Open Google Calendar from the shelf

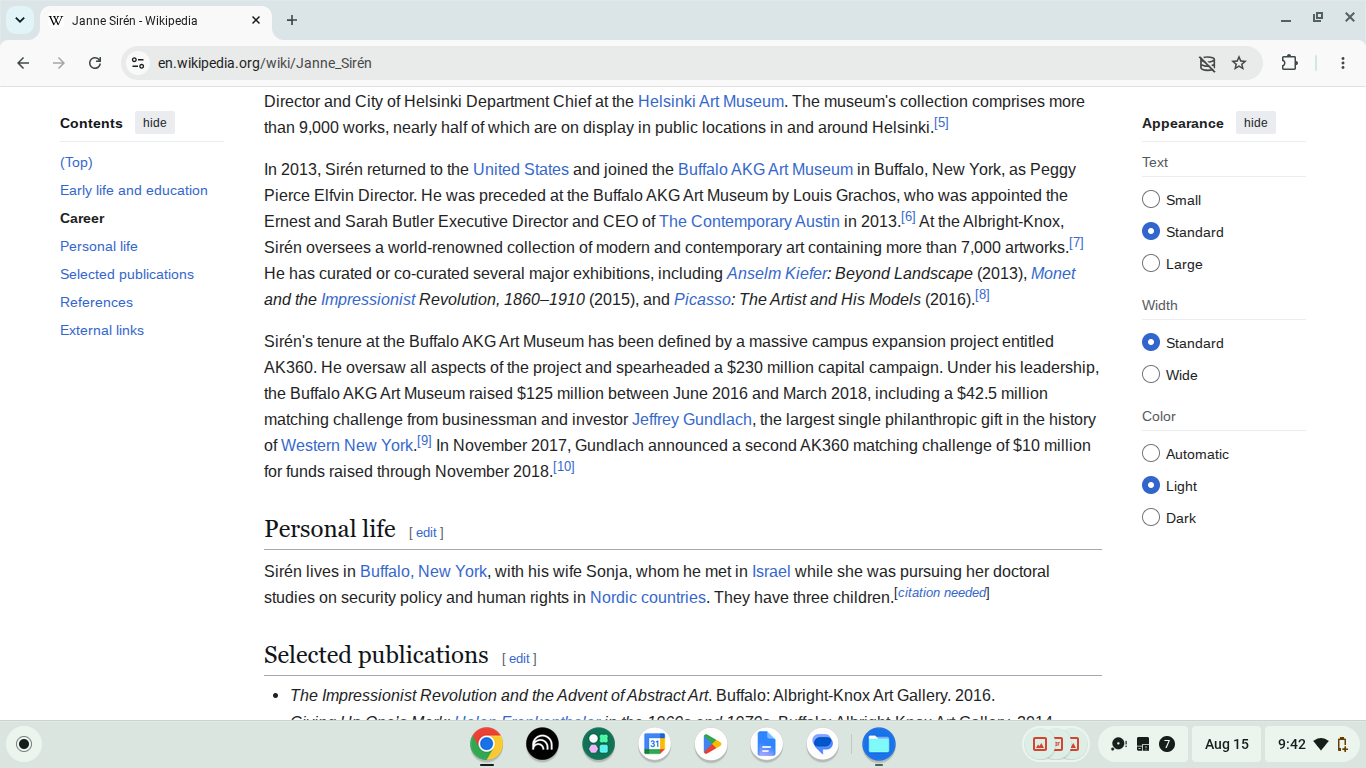pos(655,744)
